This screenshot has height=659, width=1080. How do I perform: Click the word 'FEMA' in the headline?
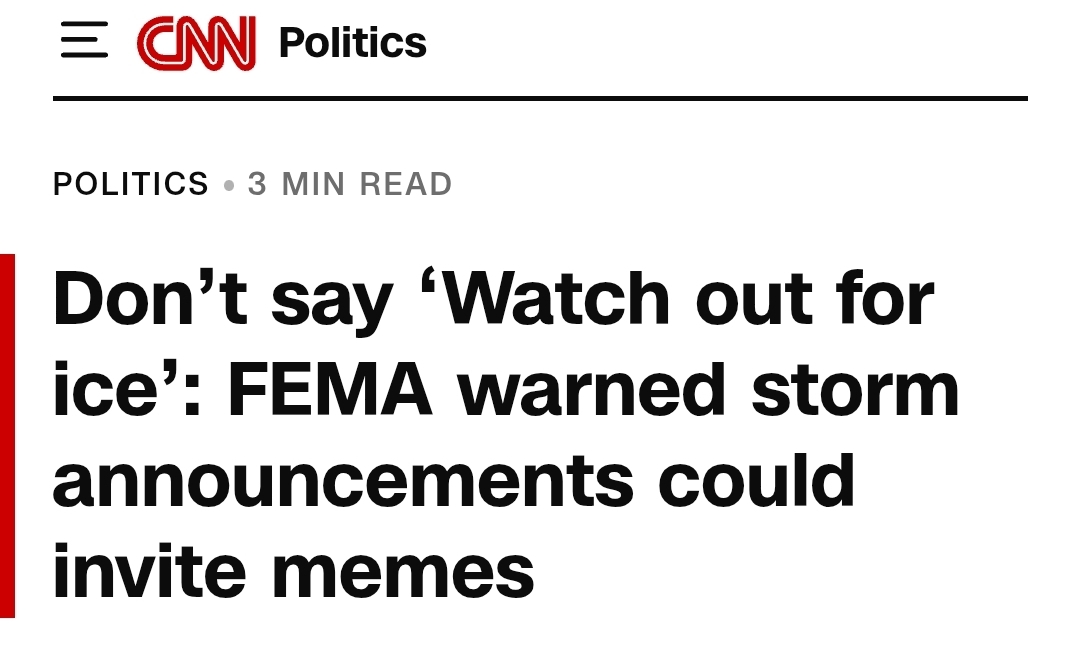tap(330, 390)
